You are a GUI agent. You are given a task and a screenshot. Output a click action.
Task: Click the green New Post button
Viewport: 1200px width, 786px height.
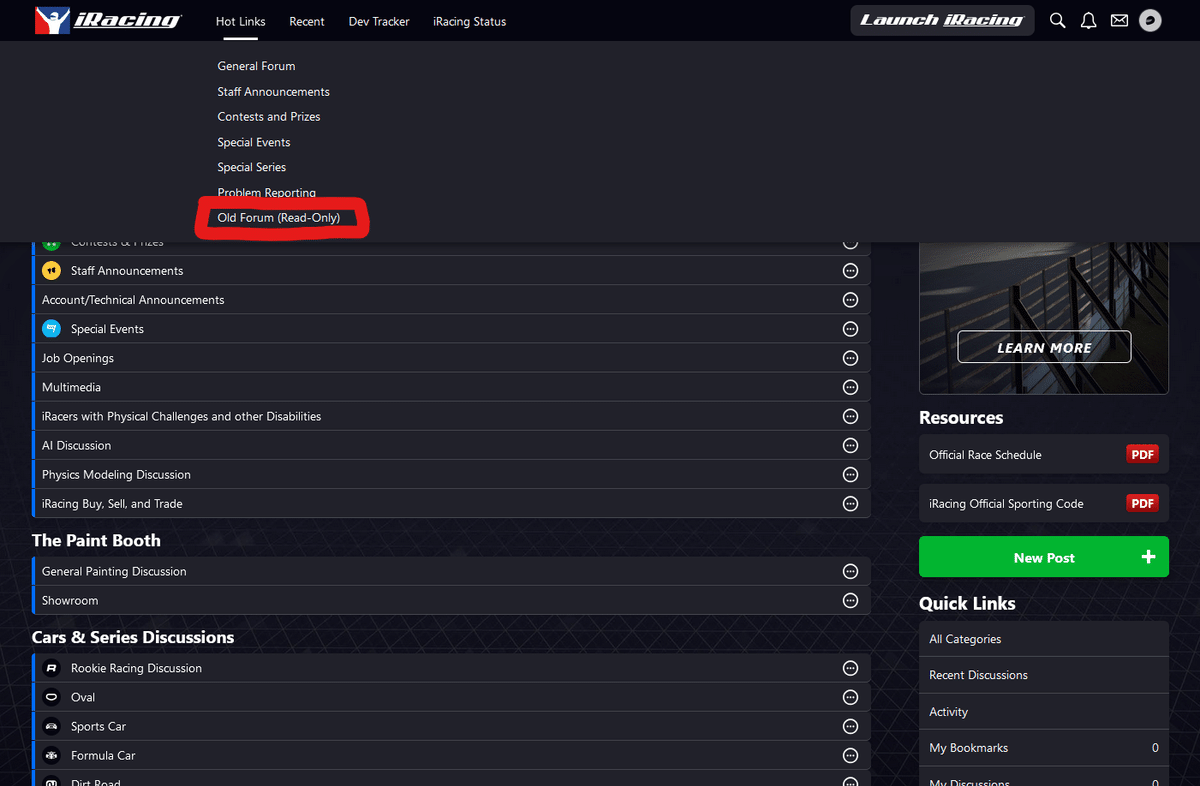tap(1044, 557)
